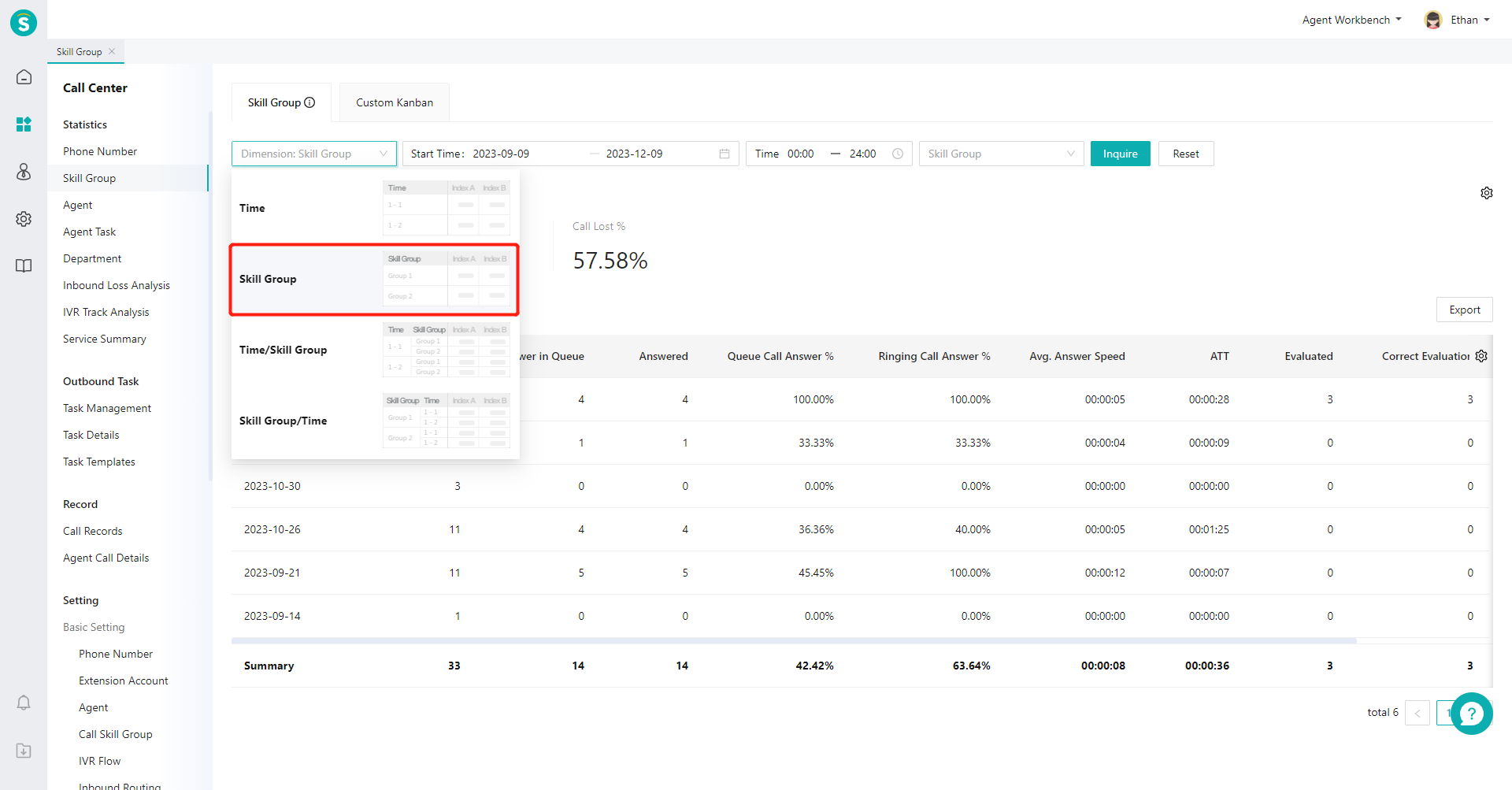Screen dimensions: 1512x790
Task: Click the end date 2023-12-09 field
Action: point(634,154)
